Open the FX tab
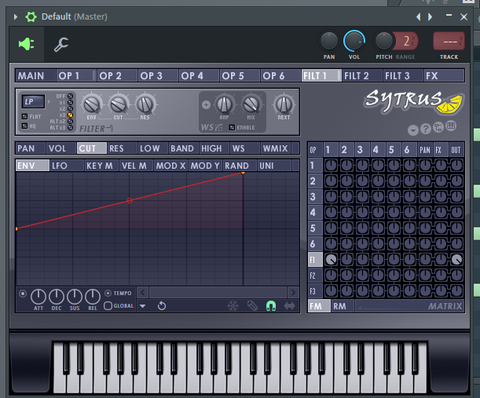Image resolution: width=480 pixels, height=398 pixels. [x=444, y=76]
